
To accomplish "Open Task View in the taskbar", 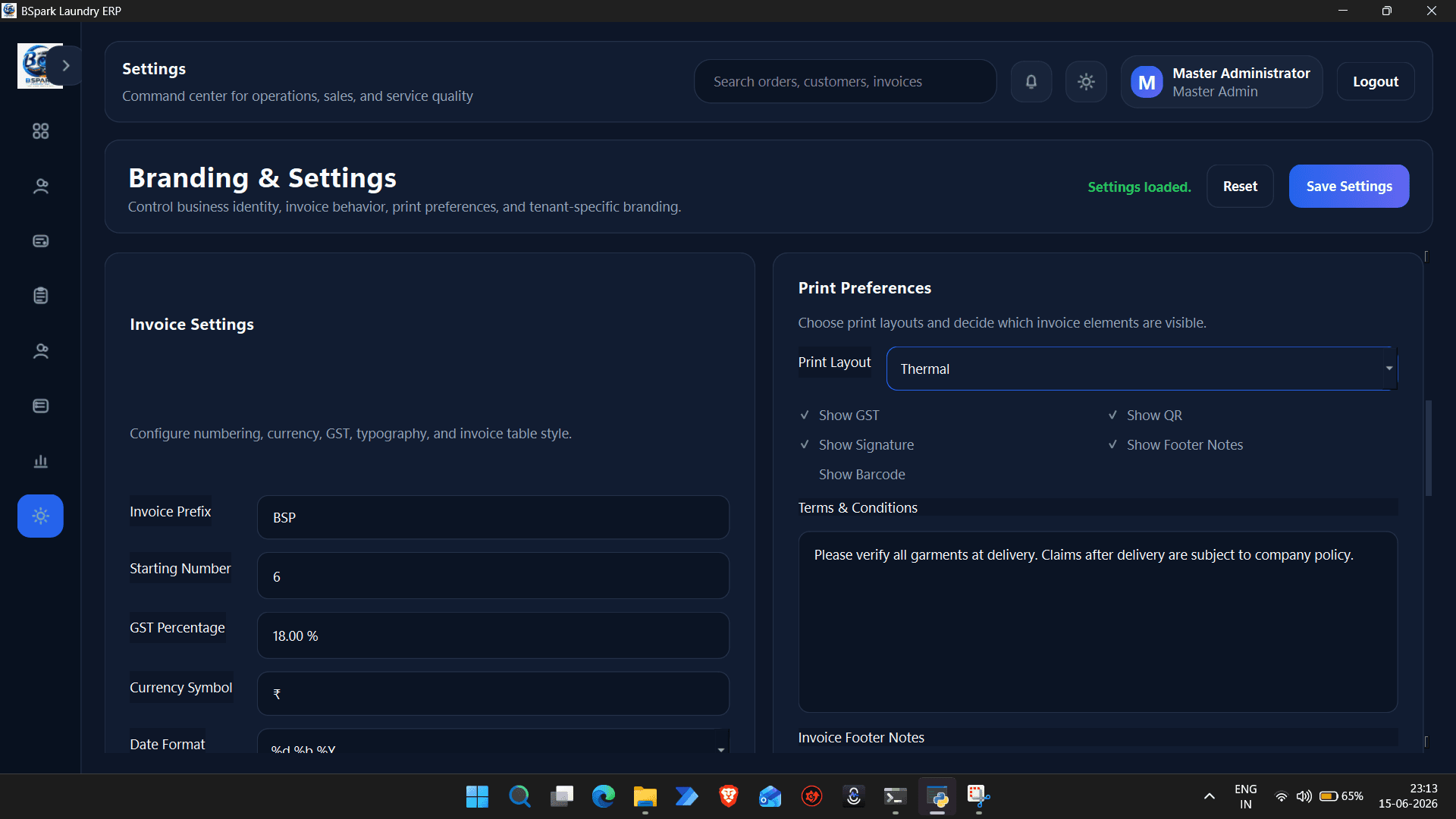I will (562, 796).
